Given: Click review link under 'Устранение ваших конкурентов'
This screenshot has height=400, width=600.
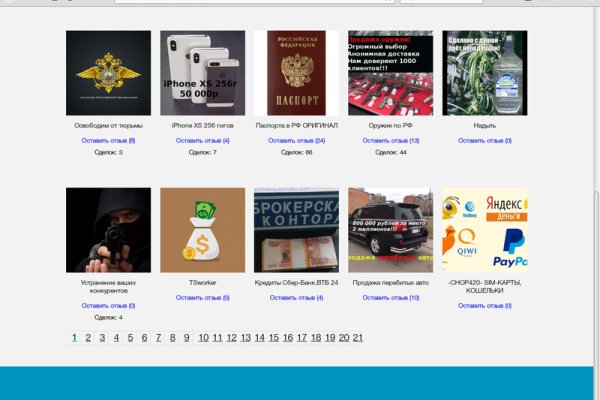Looking at the screenshot, I should (108, 305).
